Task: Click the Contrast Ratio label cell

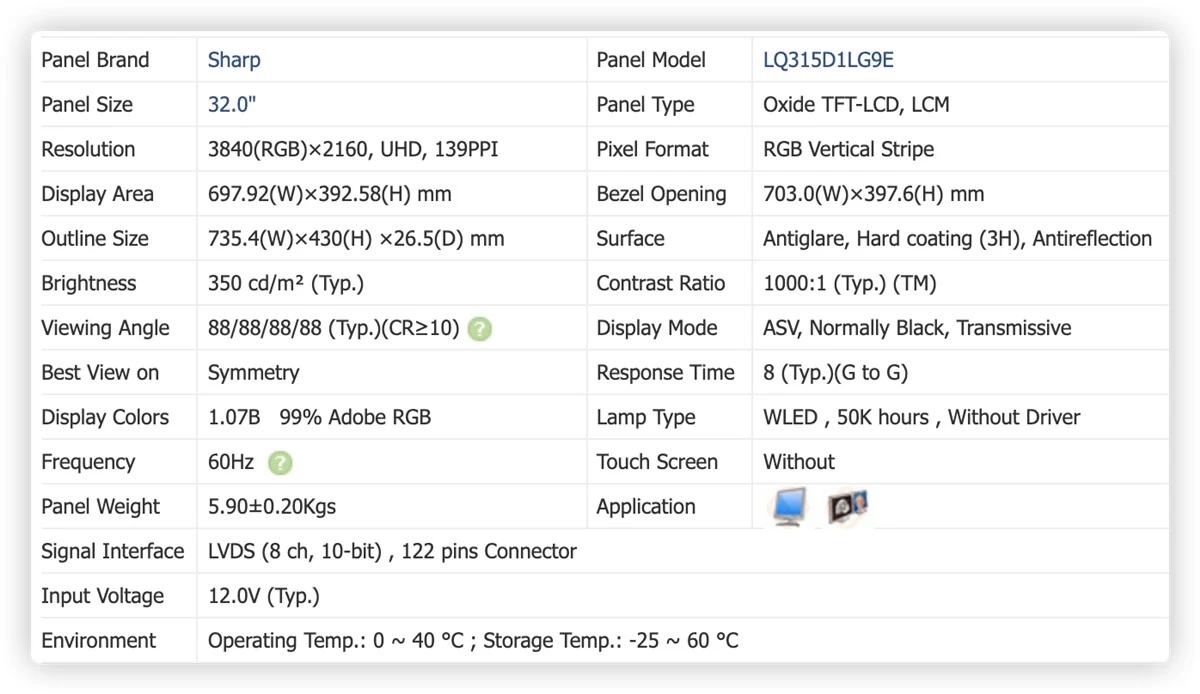Action: pyautogui.click(x=670, y=283)
